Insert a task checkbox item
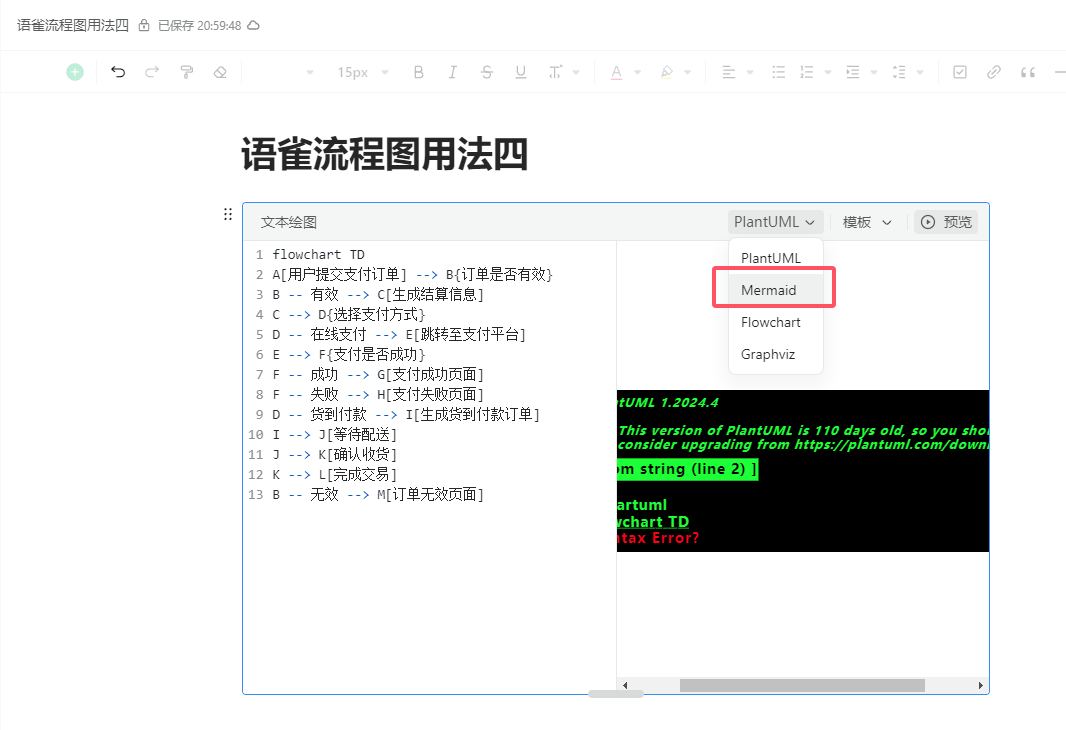 960,72
